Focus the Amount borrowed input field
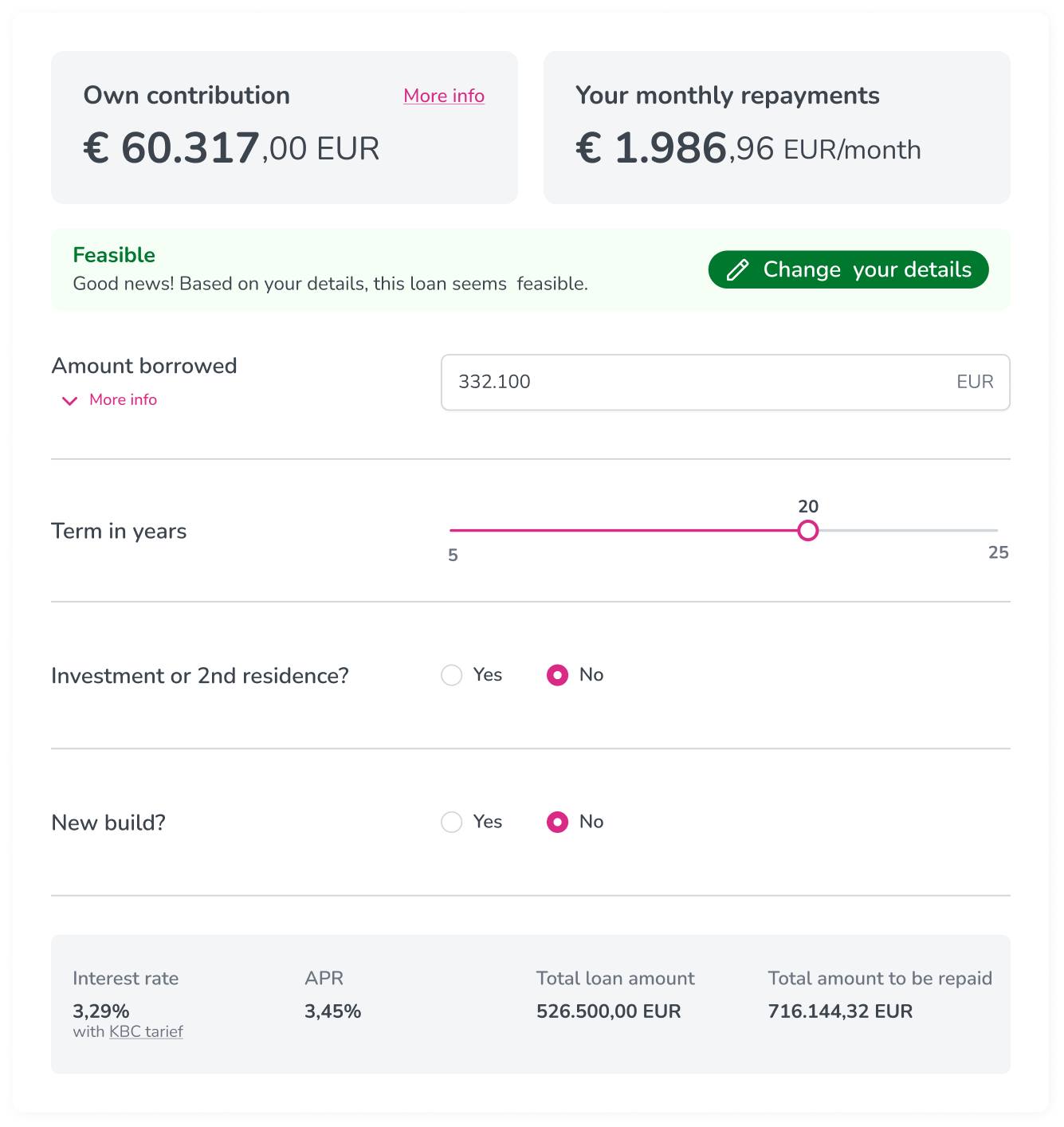Viewport: 1064px width, 1127px height. 701,383
